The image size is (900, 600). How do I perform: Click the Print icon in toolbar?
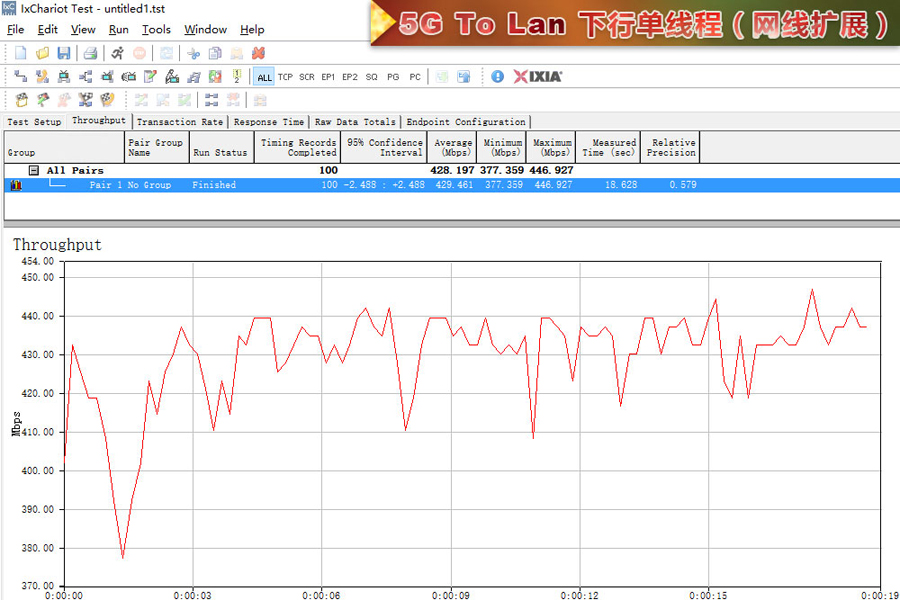point(90,53)
